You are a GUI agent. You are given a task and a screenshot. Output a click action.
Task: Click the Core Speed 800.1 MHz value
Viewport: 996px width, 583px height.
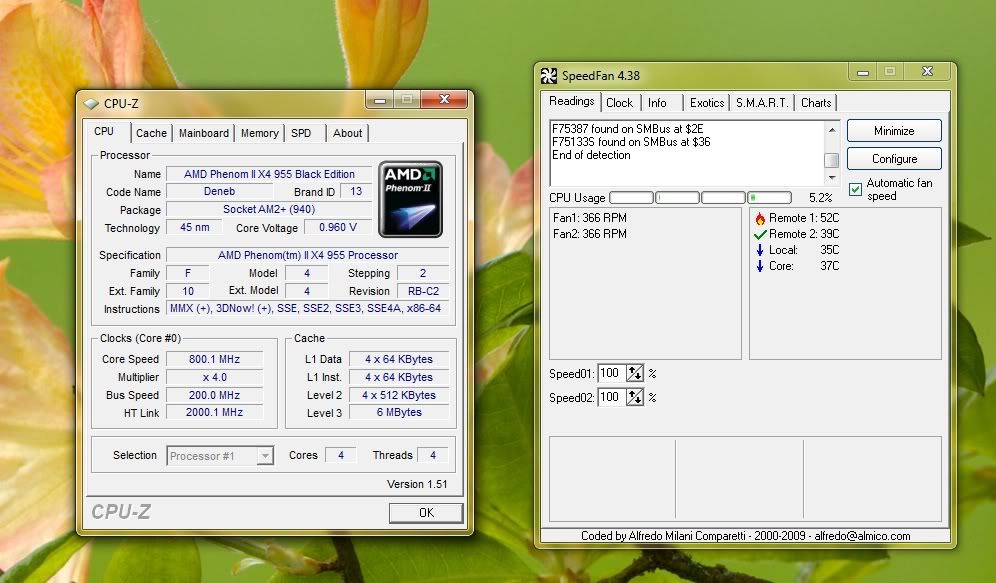coord(215,359)
